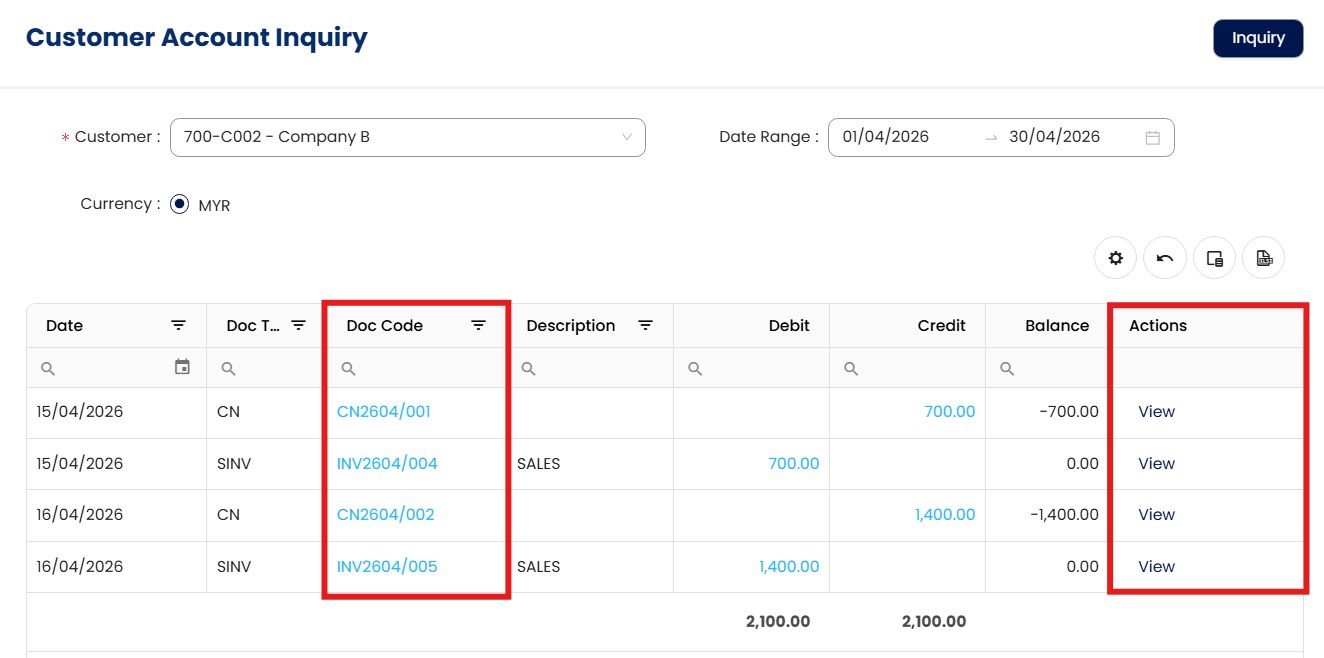Open the column chooser icon
Image resolution: width=1324 pixels, height=658 pixels.
1214,258
